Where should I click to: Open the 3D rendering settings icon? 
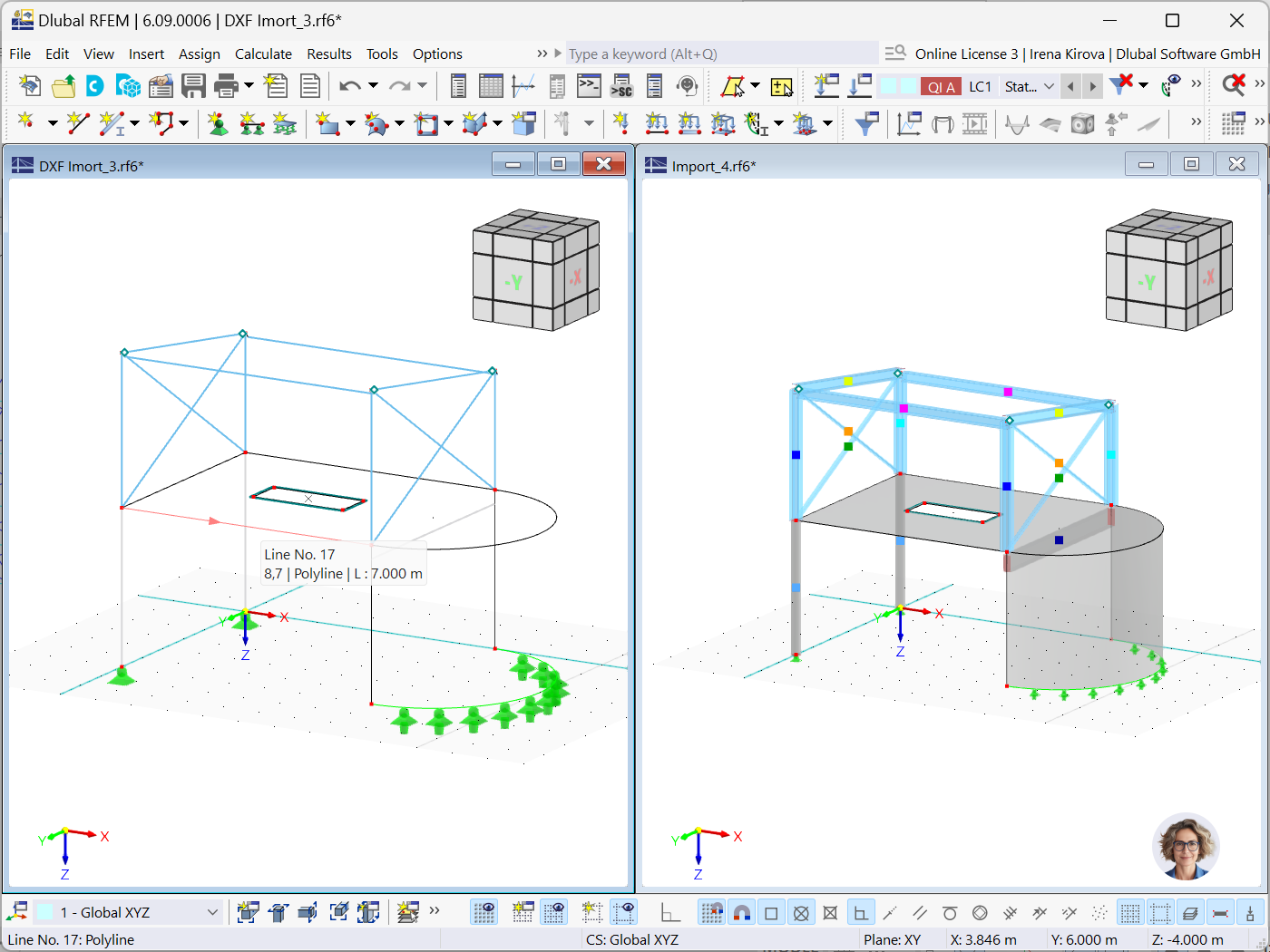(1082, 123)
